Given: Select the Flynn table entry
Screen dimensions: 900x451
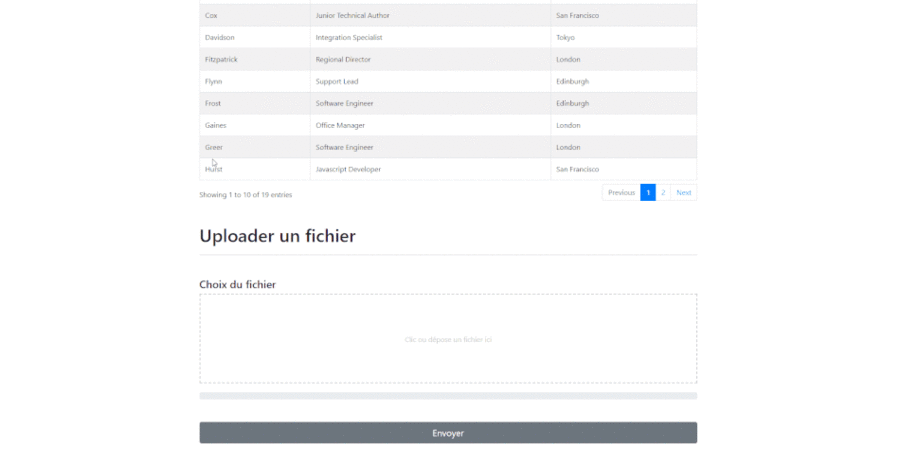Looking at the screenshot, I should point(213,82).
